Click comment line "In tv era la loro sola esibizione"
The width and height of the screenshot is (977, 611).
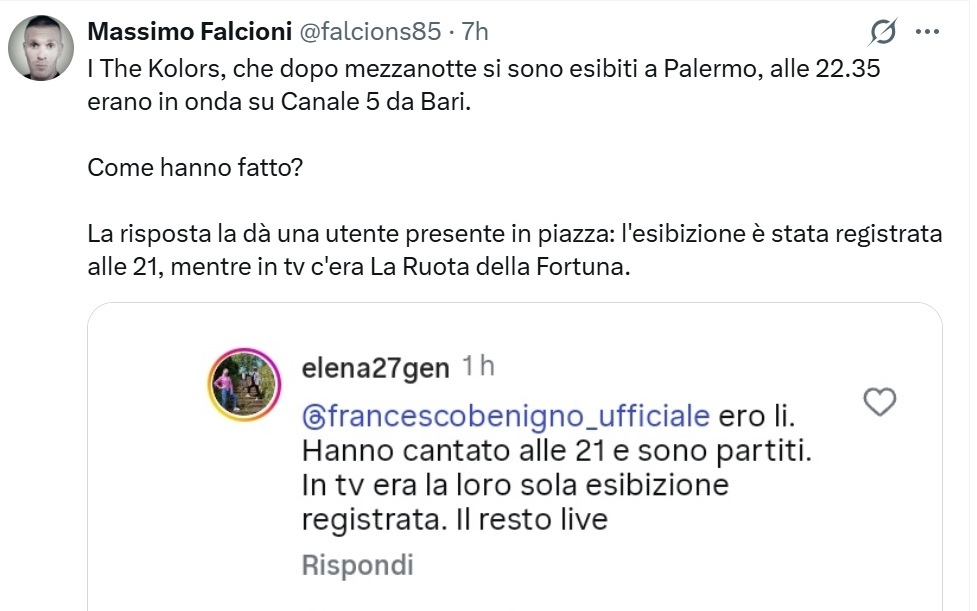515,486
